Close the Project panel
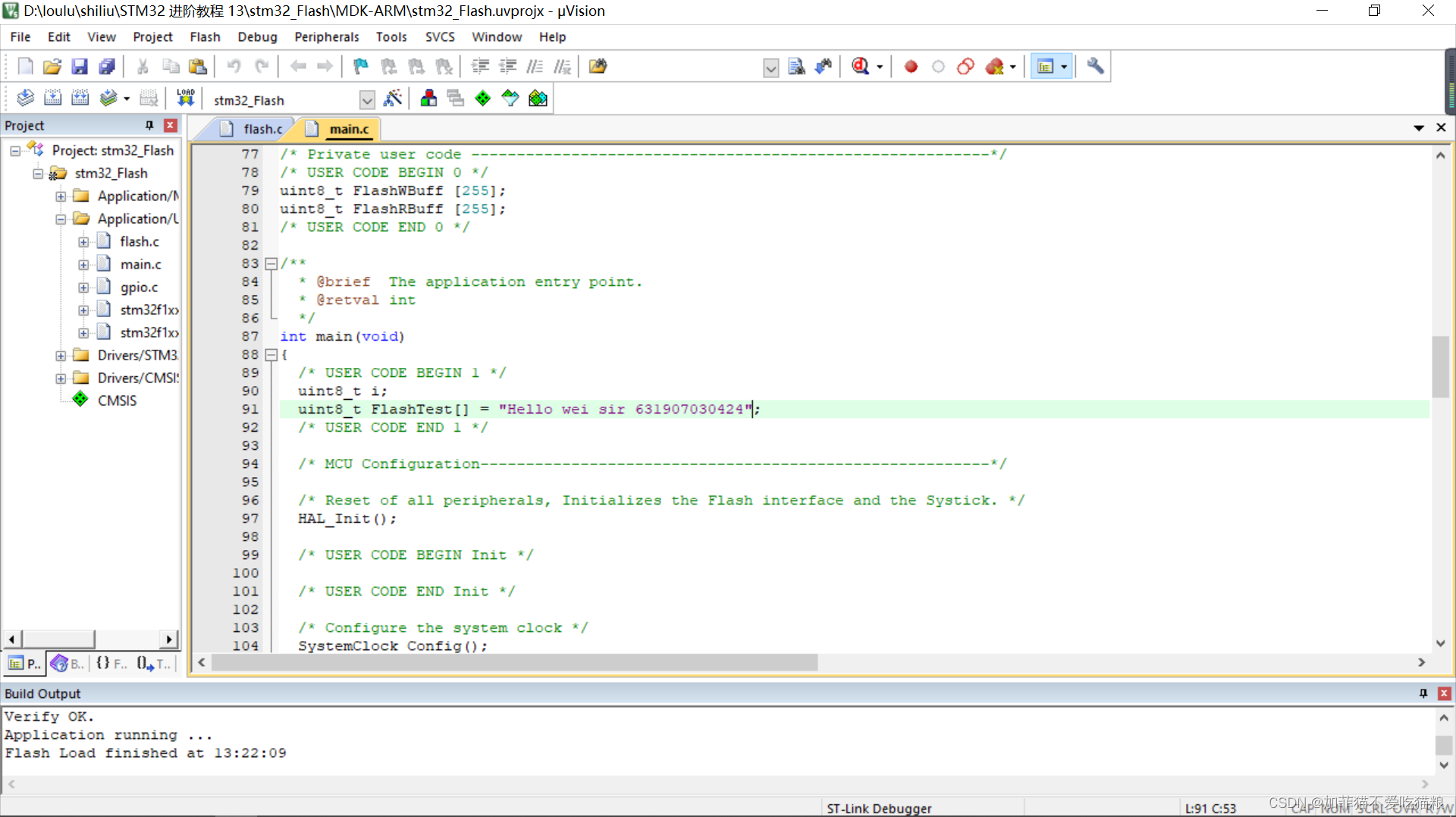This screenshot has width=1456, height=817. (x=171, y=125)
